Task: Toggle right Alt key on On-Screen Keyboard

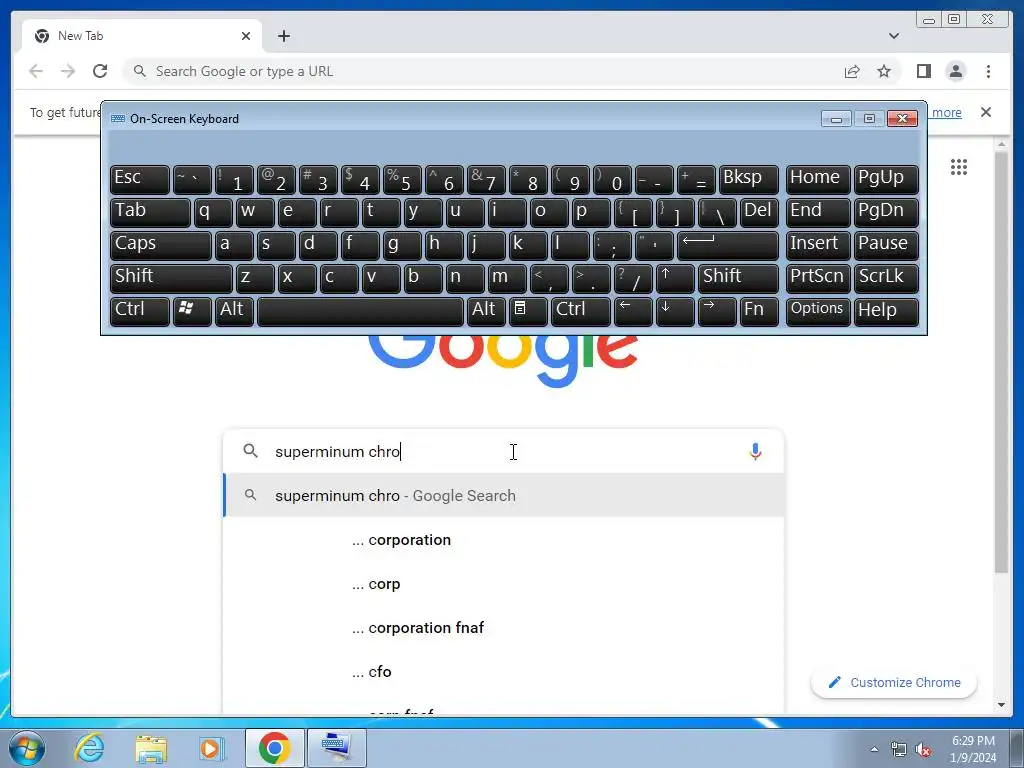Action: [487, 312]
